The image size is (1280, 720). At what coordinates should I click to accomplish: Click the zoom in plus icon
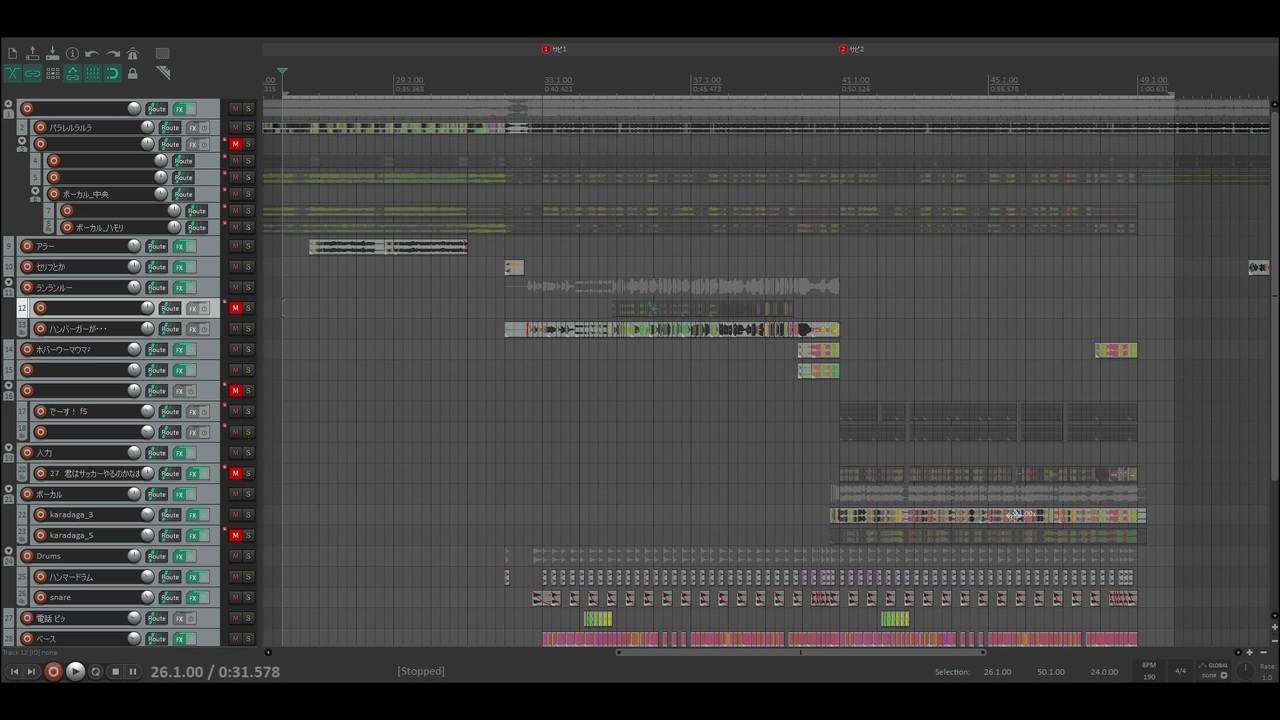[x=1249, y=652]
